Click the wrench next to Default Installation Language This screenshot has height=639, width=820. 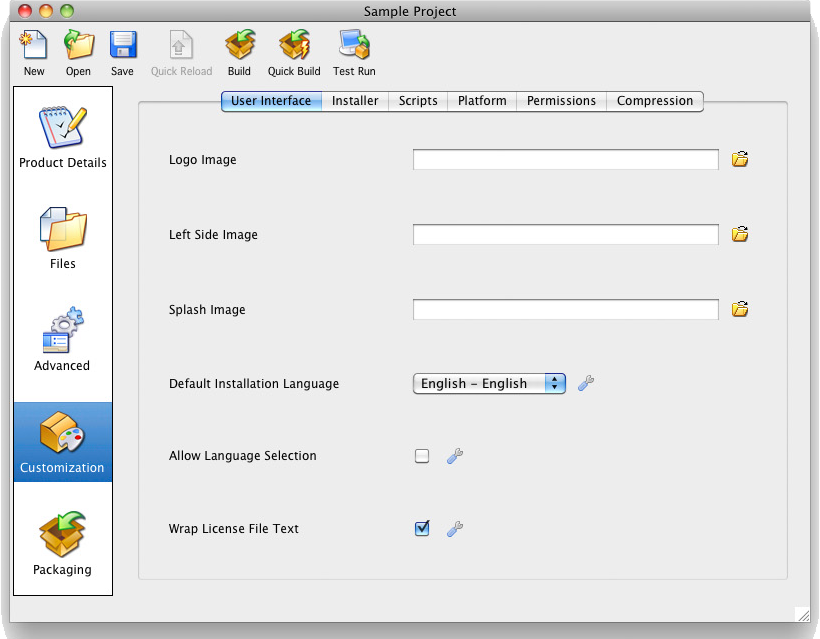pyautogui.click(x=586, y=383)
